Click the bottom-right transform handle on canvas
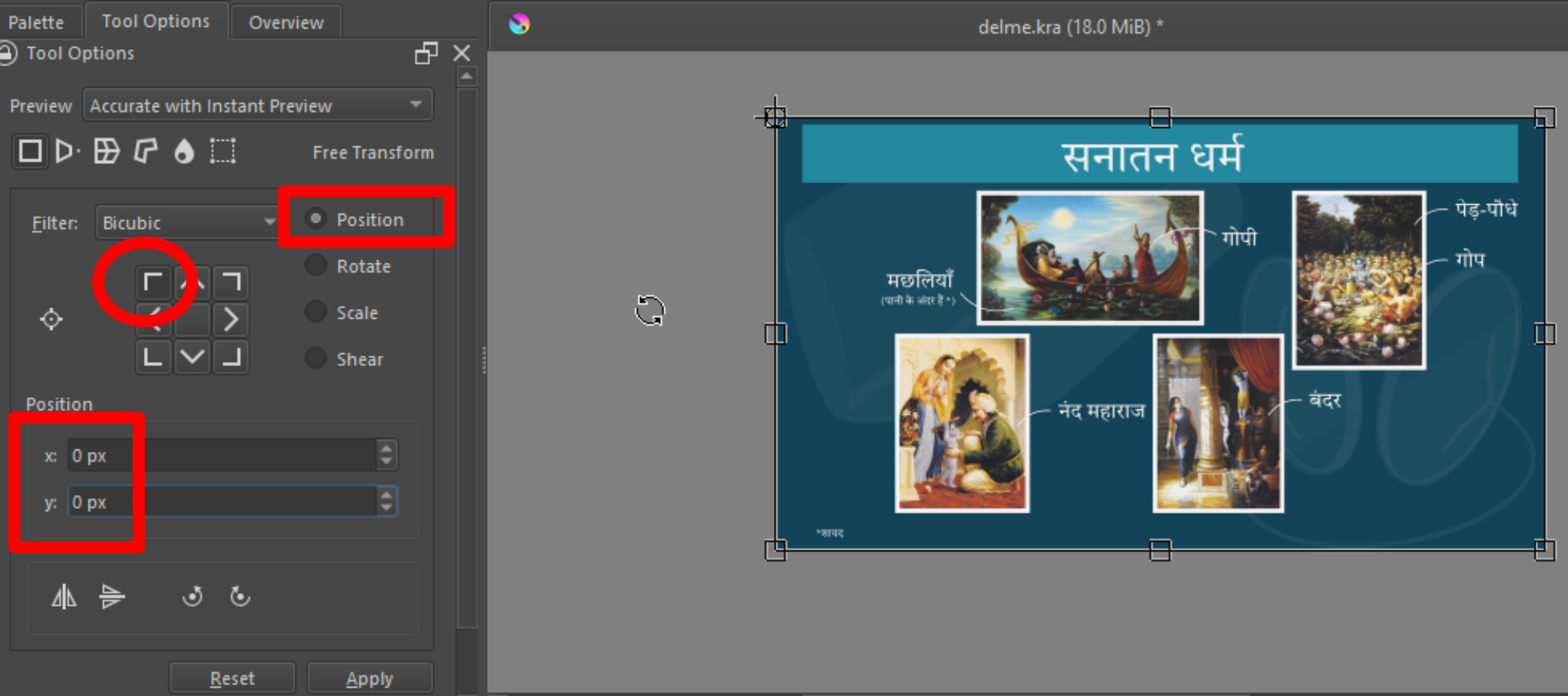 [1545, 550]
